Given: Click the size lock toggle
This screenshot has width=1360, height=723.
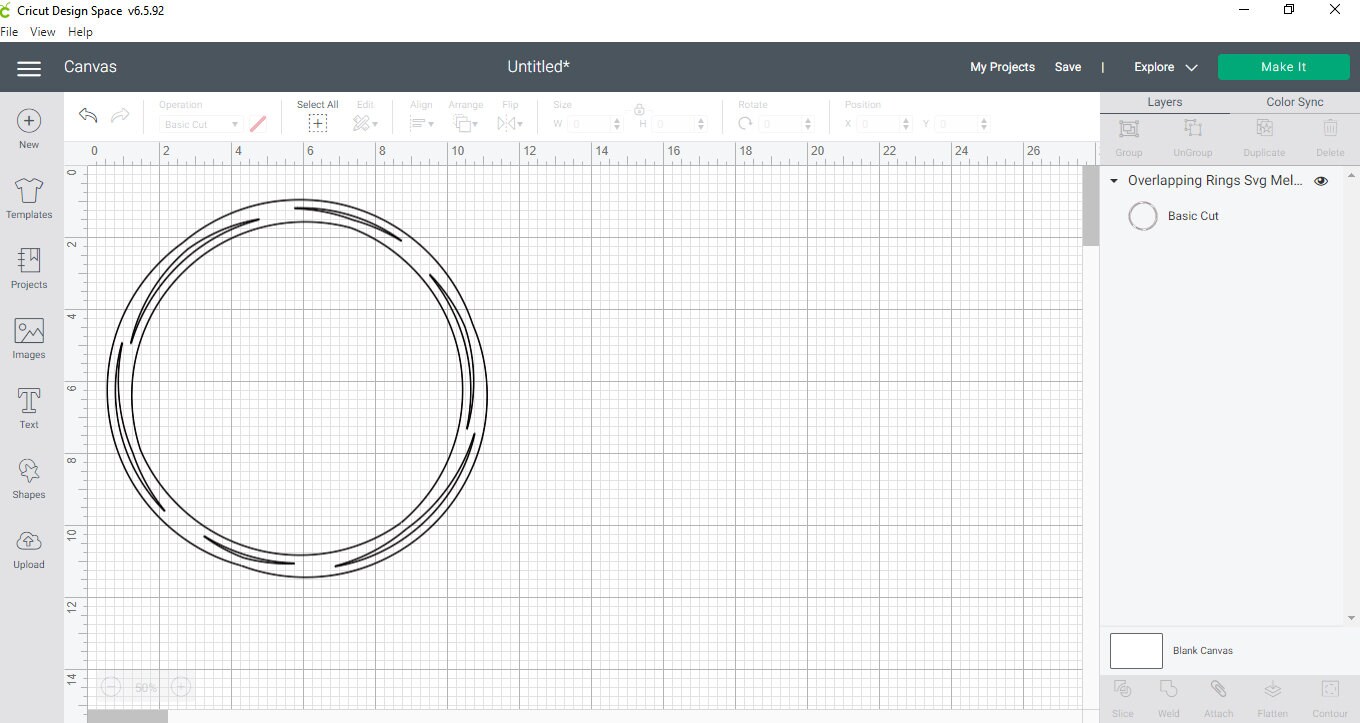Looking at the screenshot, I should (x=639, y=111).
